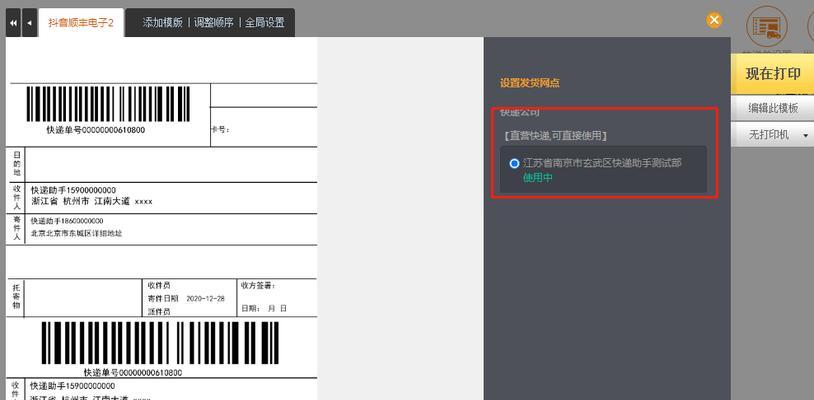Open the express delivery settings truck icon
The width and height of the screenshot is (814, 400).
coord(766,27)
